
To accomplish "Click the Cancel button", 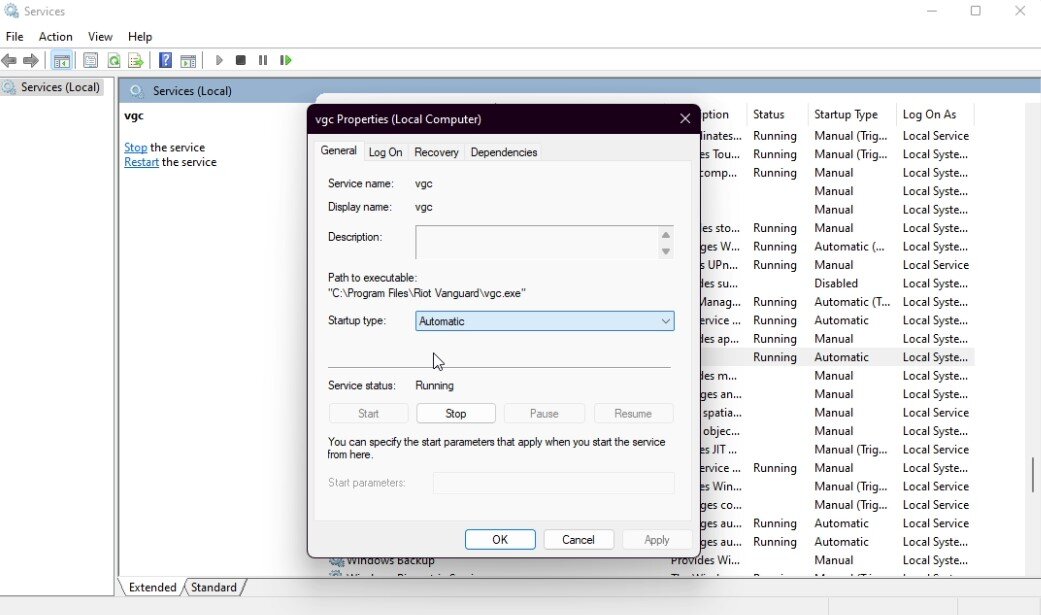I will 578,539.
